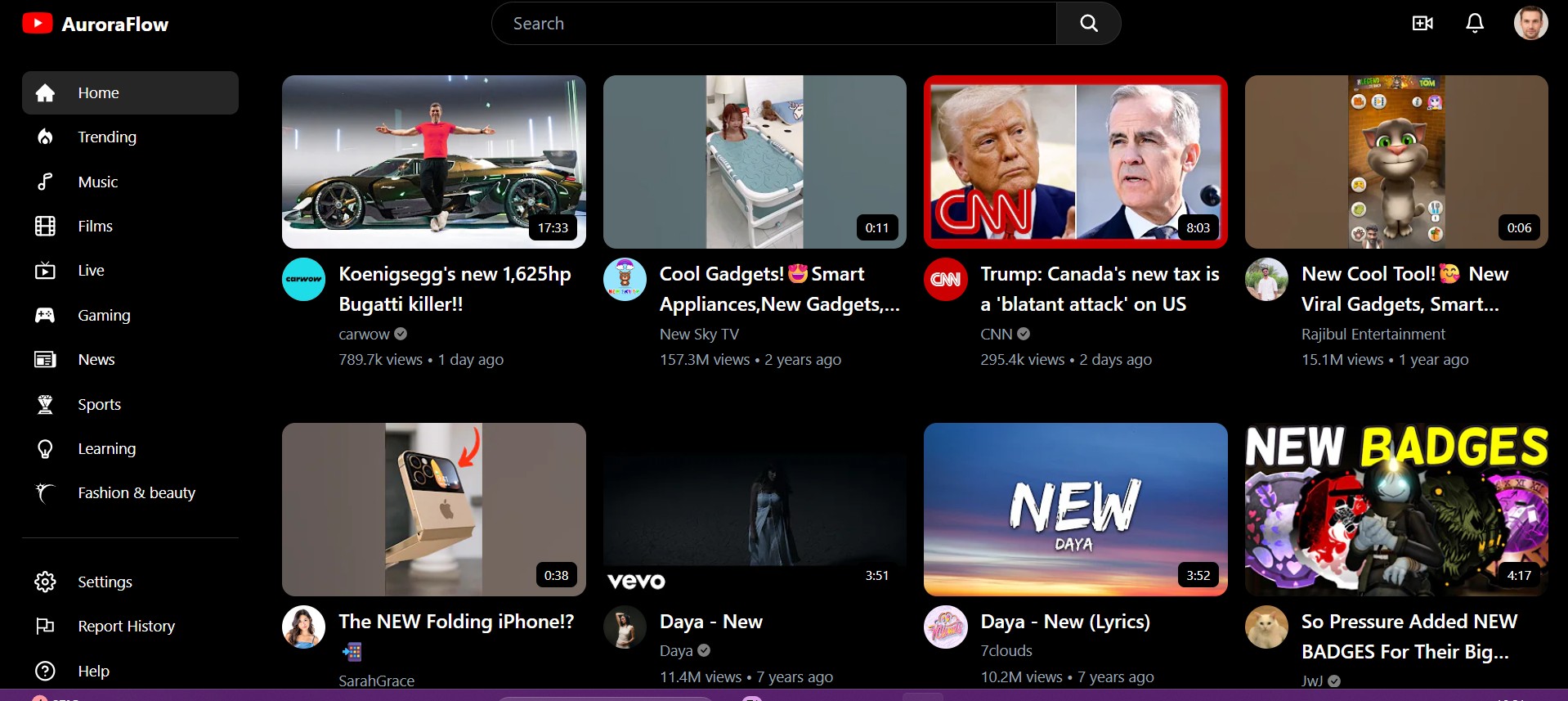Image resolution: width=1568 pixels, height=701 pixels.
Task: Go to the Sports section
Action: [99, 404]
